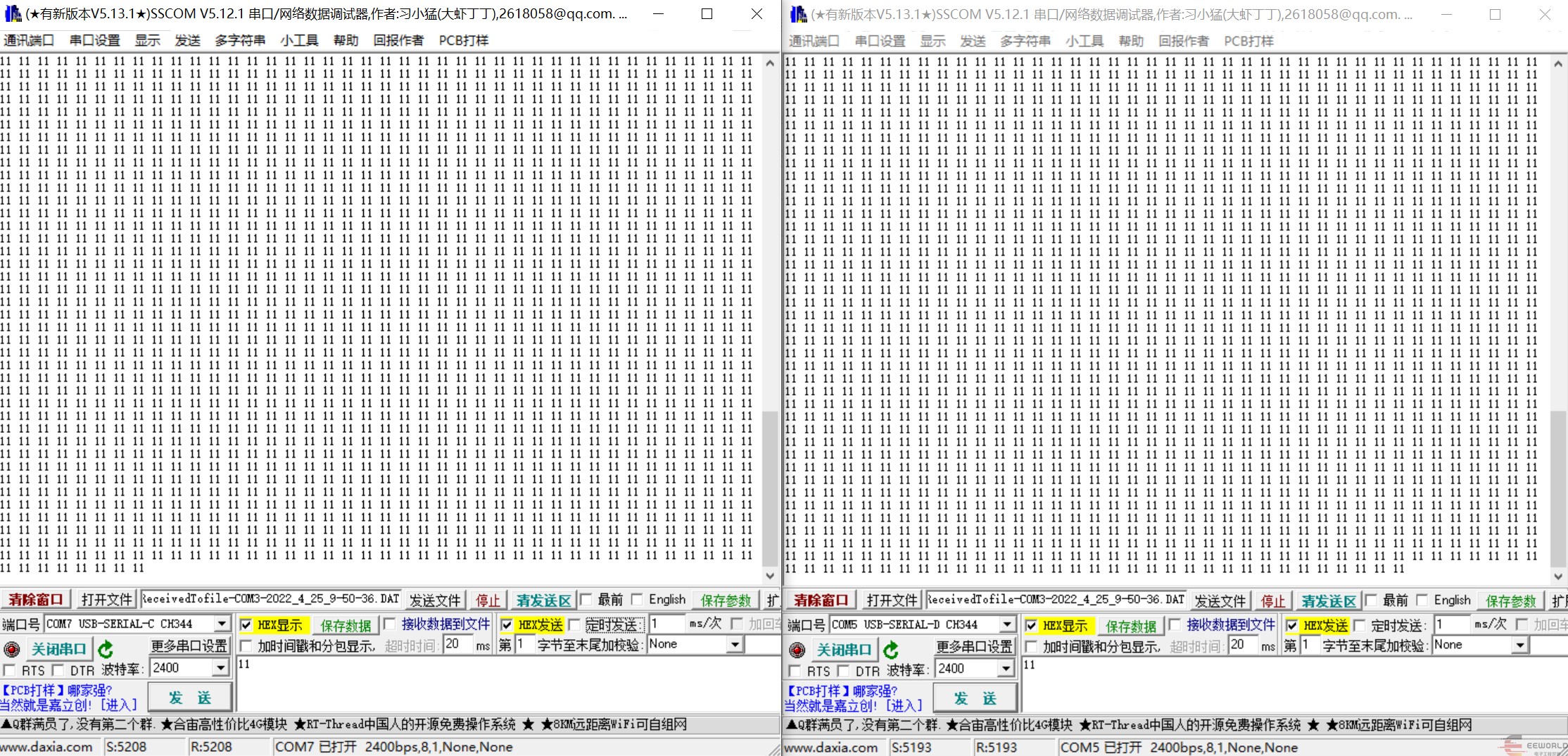
Task: Toggle DTR checkbox in COM5 window
Action: [843, 671]
